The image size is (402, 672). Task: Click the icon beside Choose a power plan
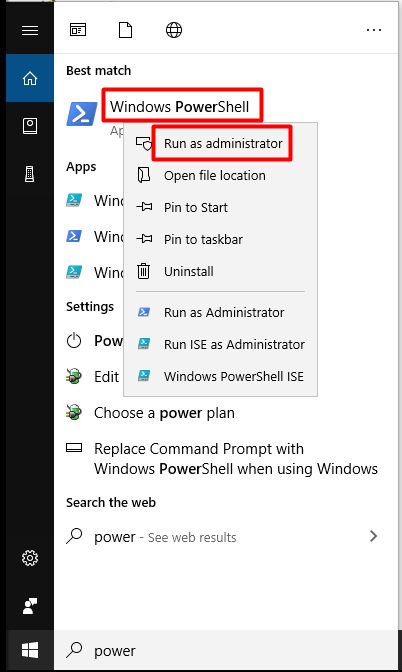point(74,412)
